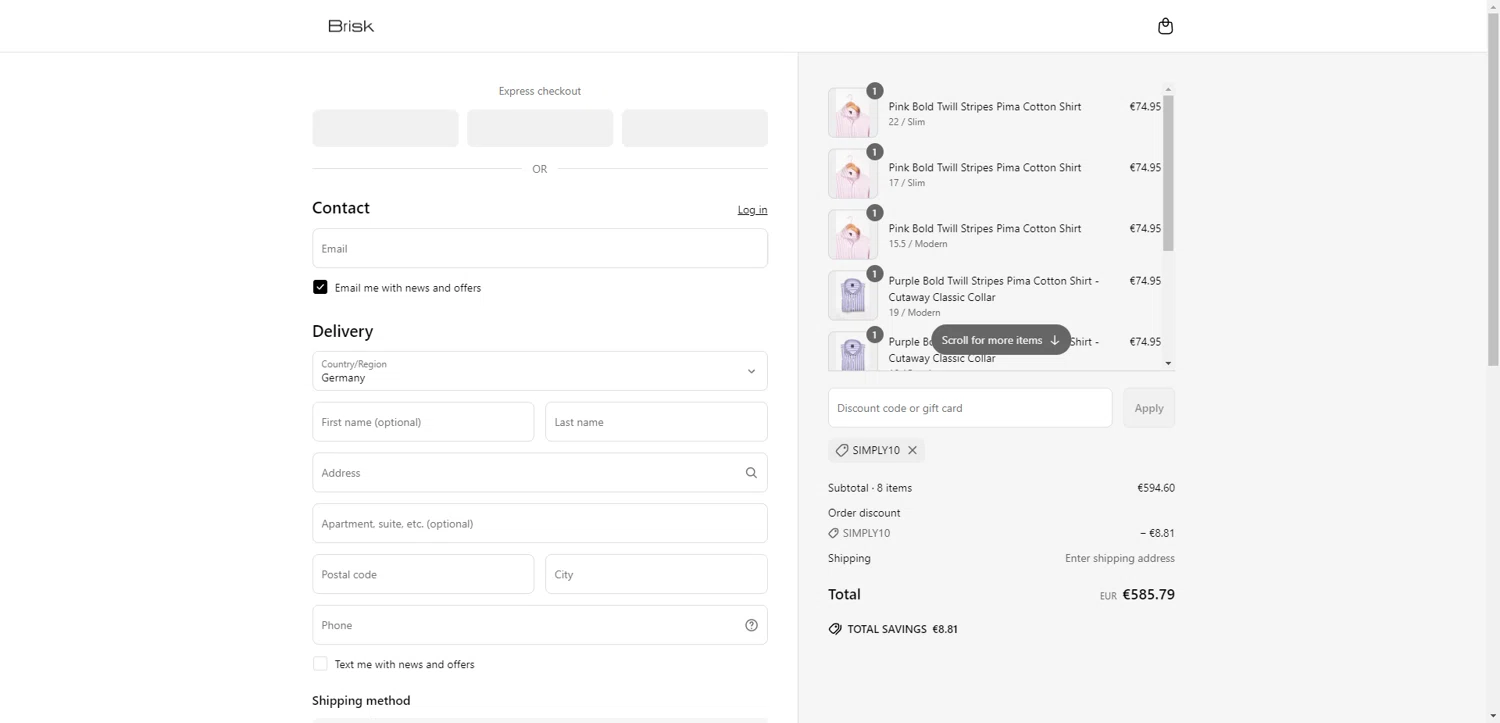Focus the Postal code field
The height and width of the screenshot is (723, 1500).
[423, 574]
